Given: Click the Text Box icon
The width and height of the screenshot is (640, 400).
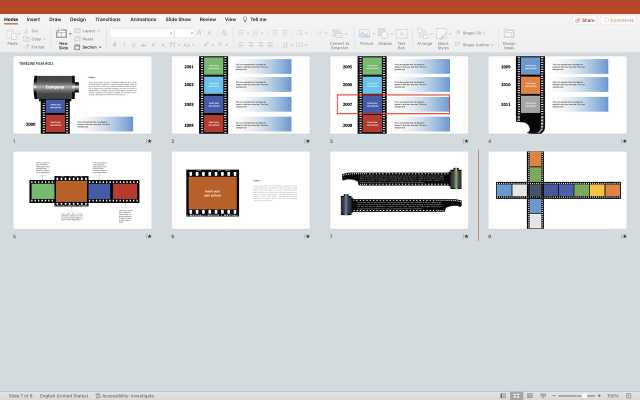Looking at the screenshot, I should point(401,35).
